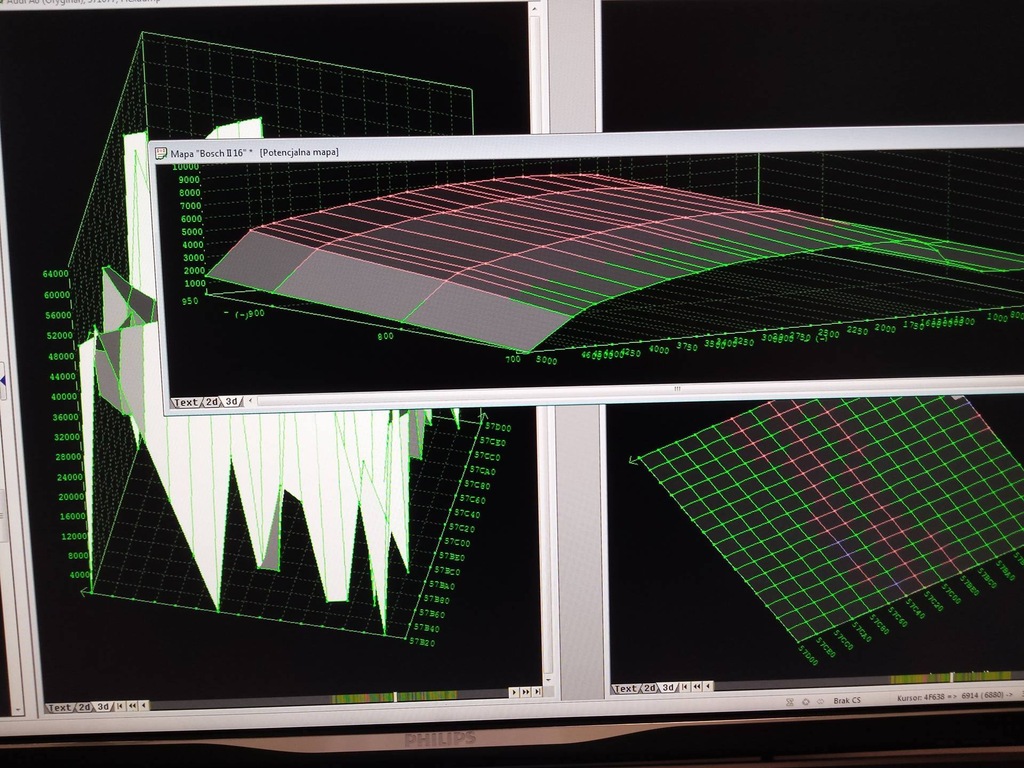Jump to start button in bottom-right window
Viewport: 1024px width, 768px height.
(x=685, y=687)
